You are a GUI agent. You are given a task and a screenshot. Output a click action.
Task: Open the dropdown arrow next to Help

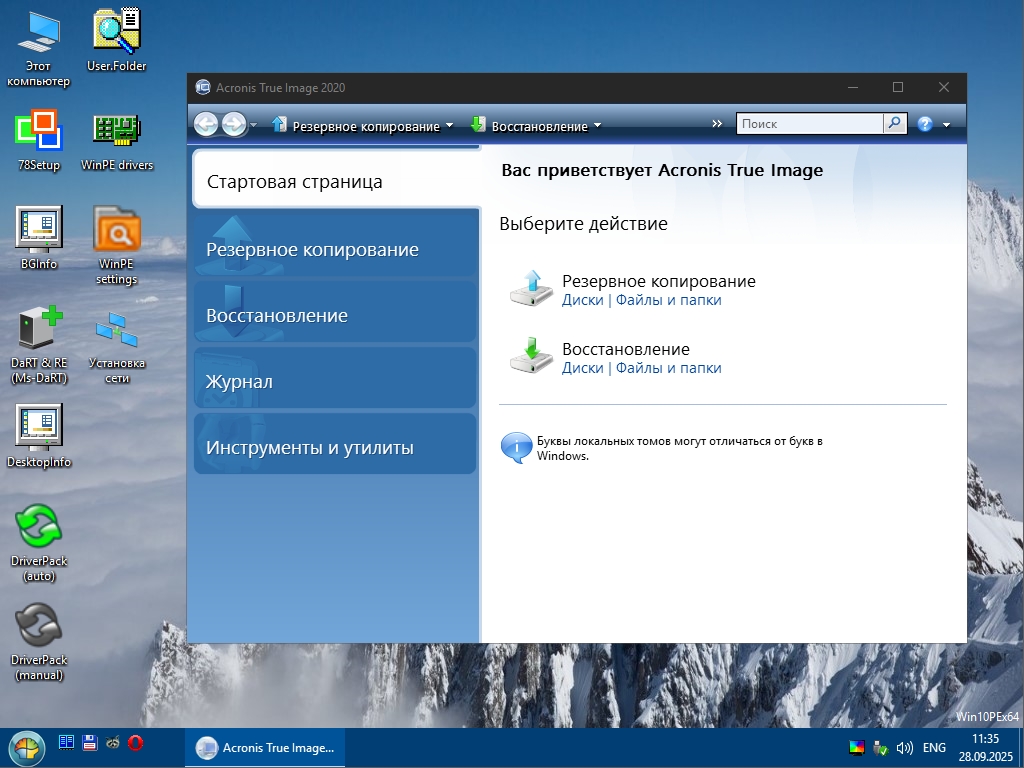coord(946,125)
